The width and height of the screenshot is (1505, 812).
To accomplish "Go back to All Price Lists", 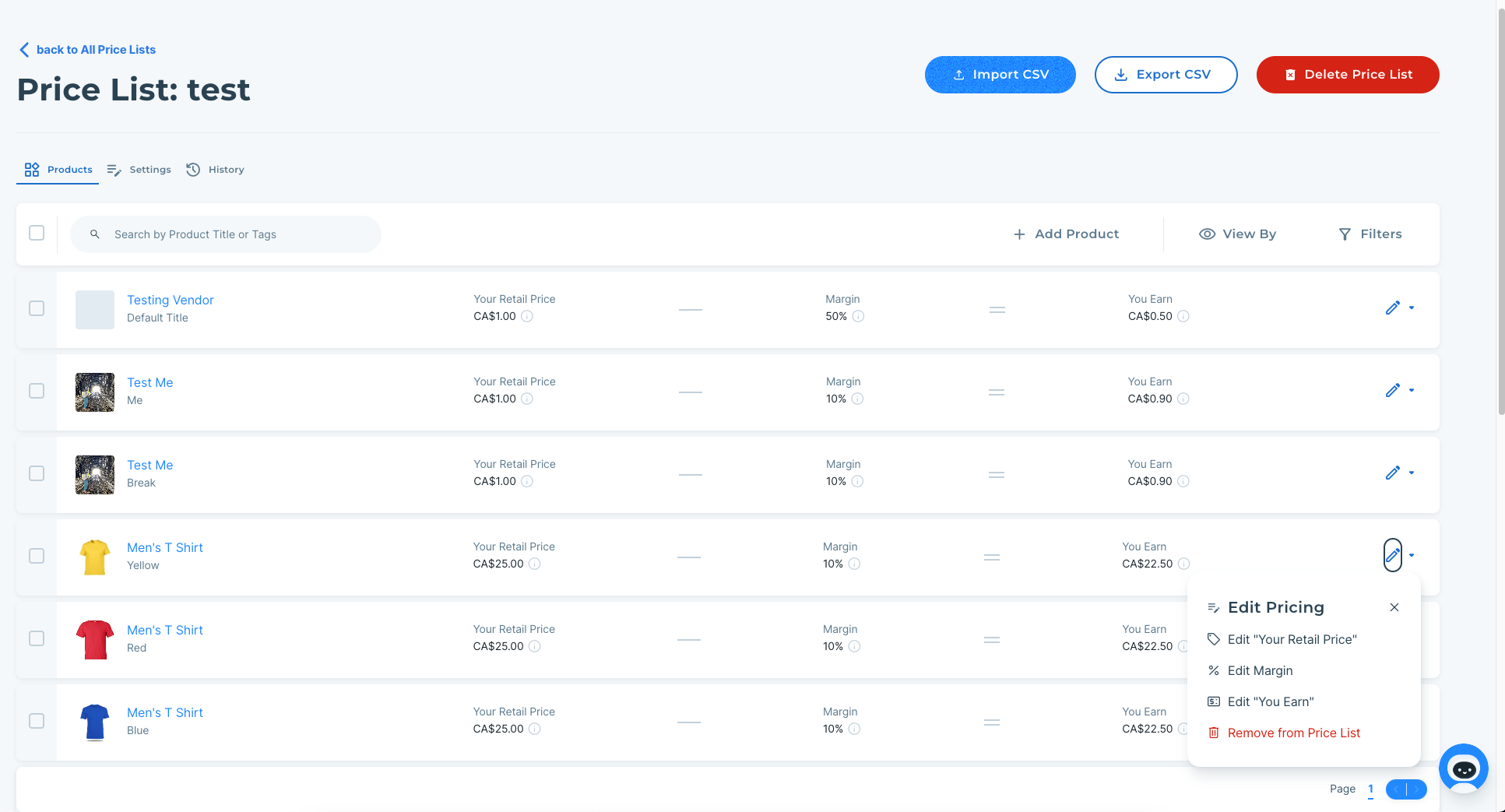I will tap(87, 50).
